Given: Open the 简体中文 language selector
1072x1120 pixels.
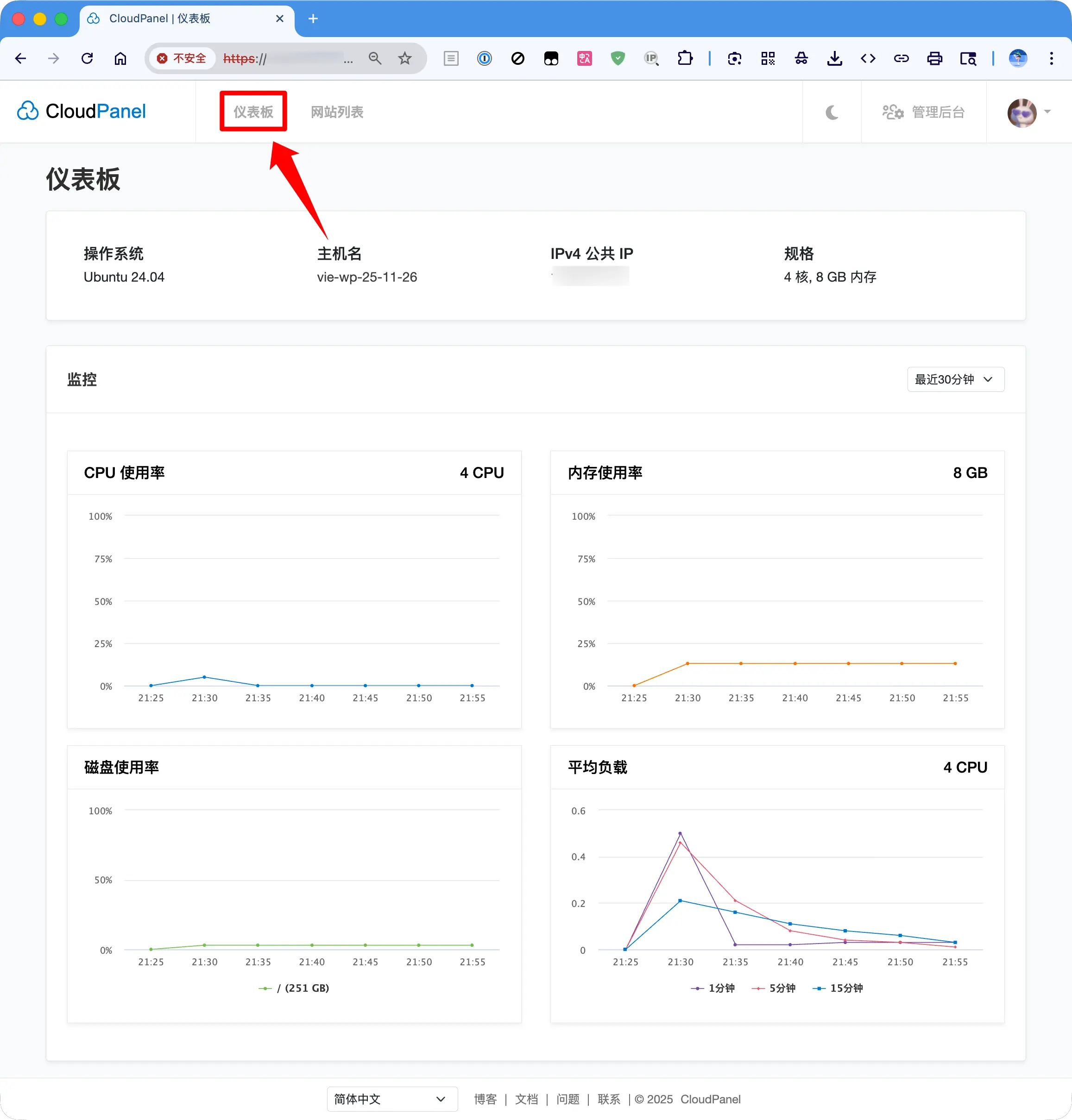Looking at the screenshot, I should 392,1099.
